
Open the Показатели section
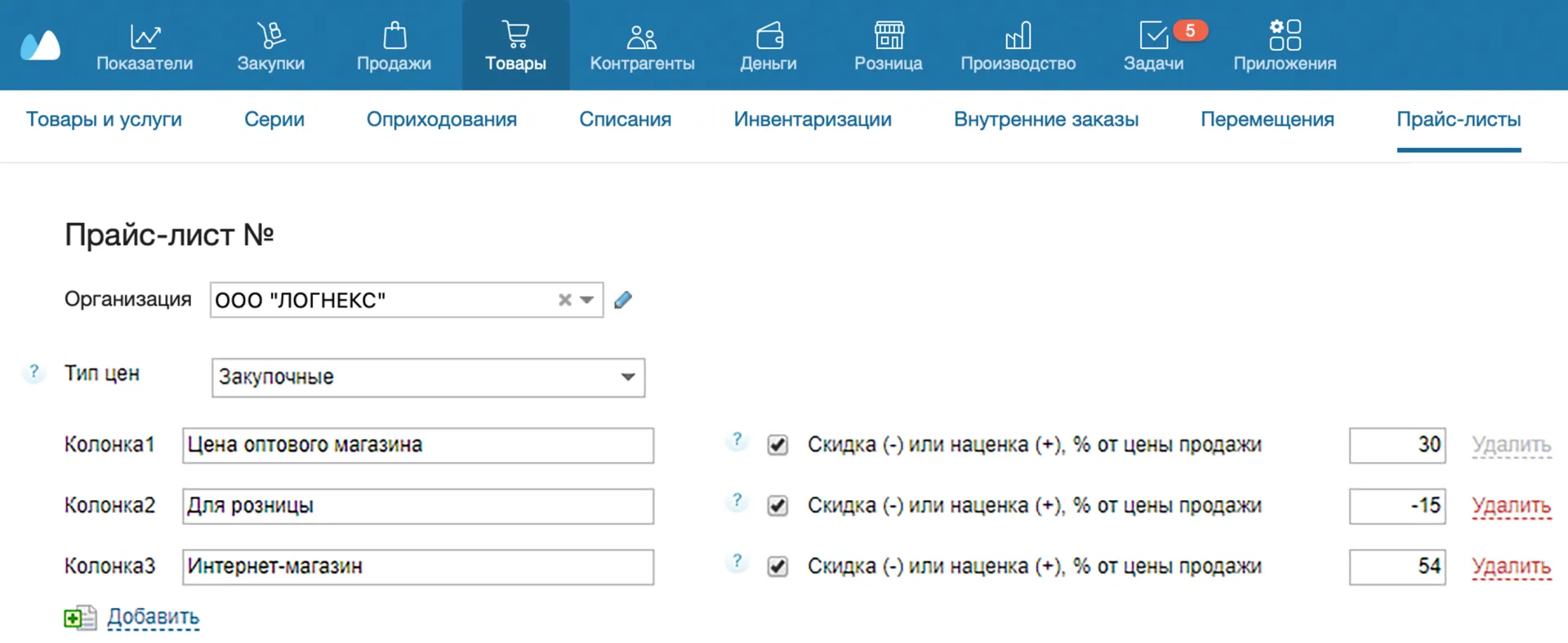tap(145, 47)
